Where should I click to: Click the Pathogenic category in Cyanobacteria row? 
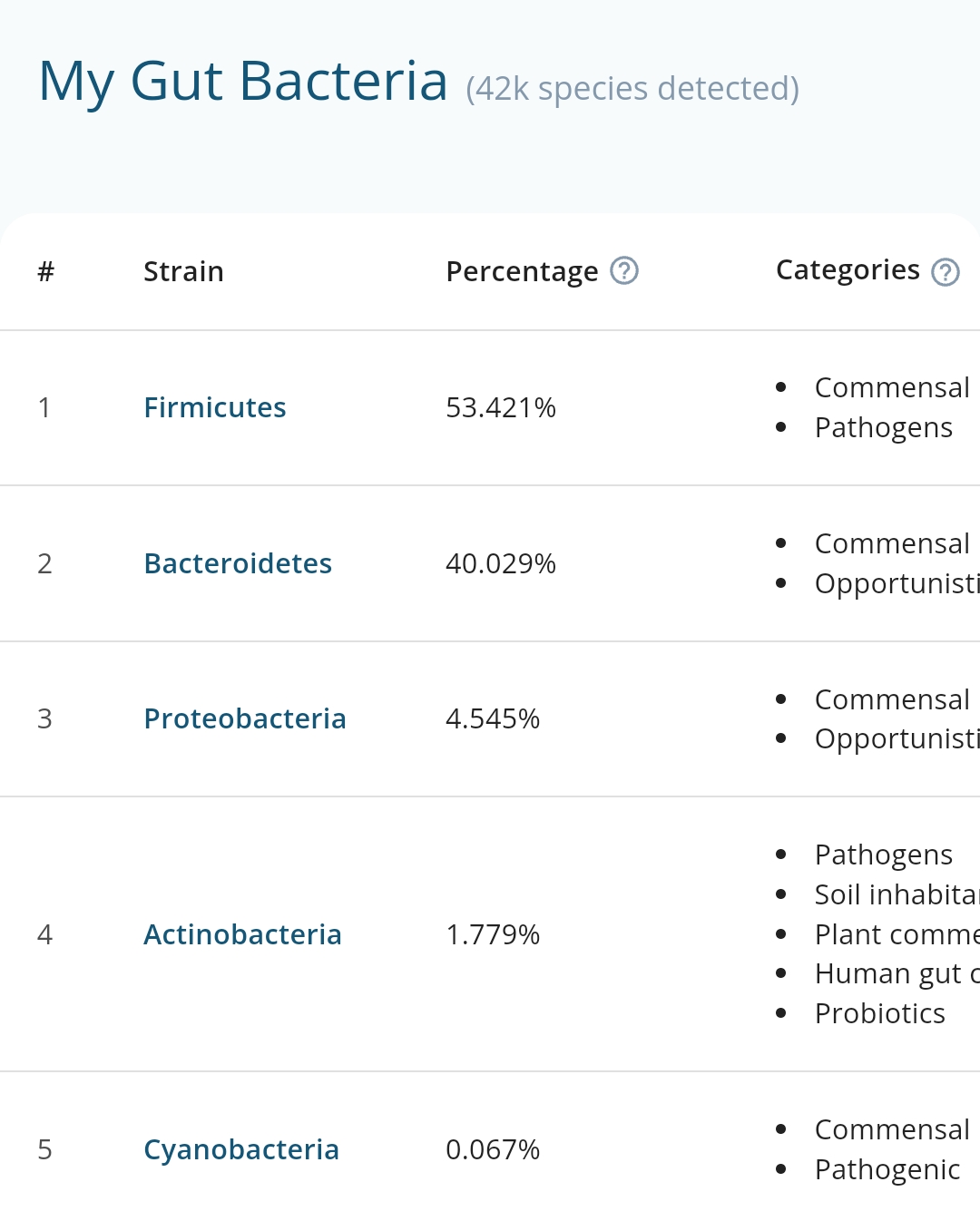(887, 1169)
